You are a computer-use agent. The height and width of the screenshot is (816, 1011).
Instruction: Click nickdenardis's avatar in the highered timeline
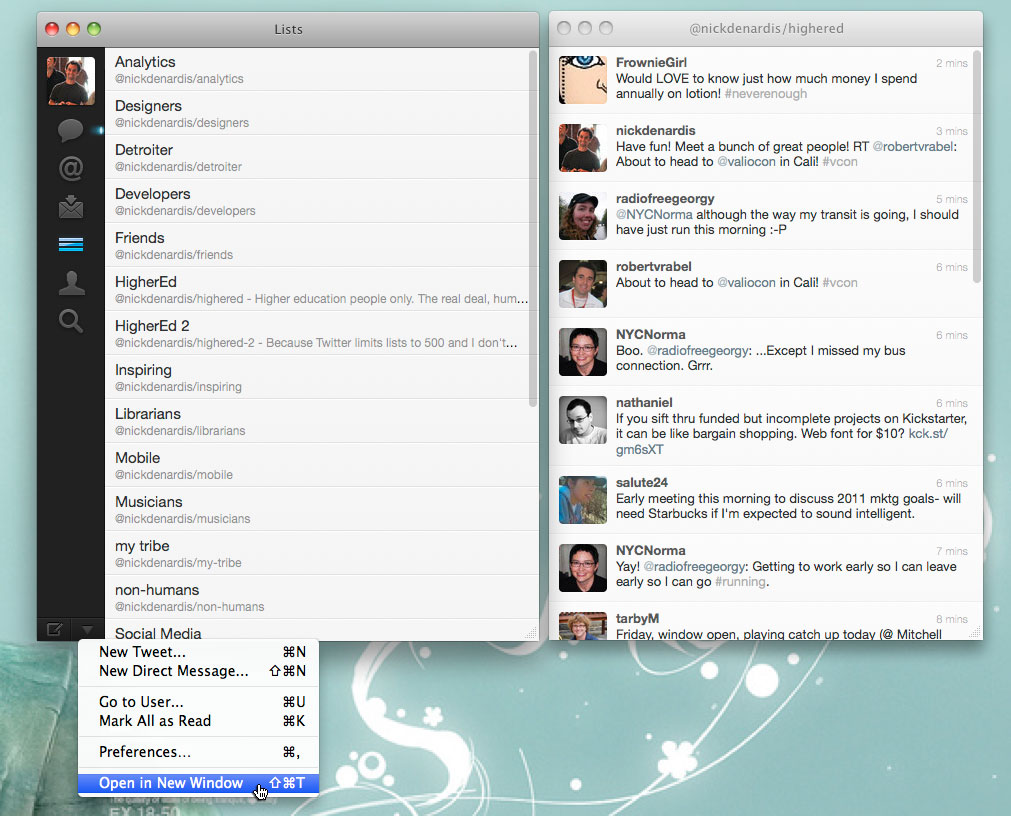[583, 148]
